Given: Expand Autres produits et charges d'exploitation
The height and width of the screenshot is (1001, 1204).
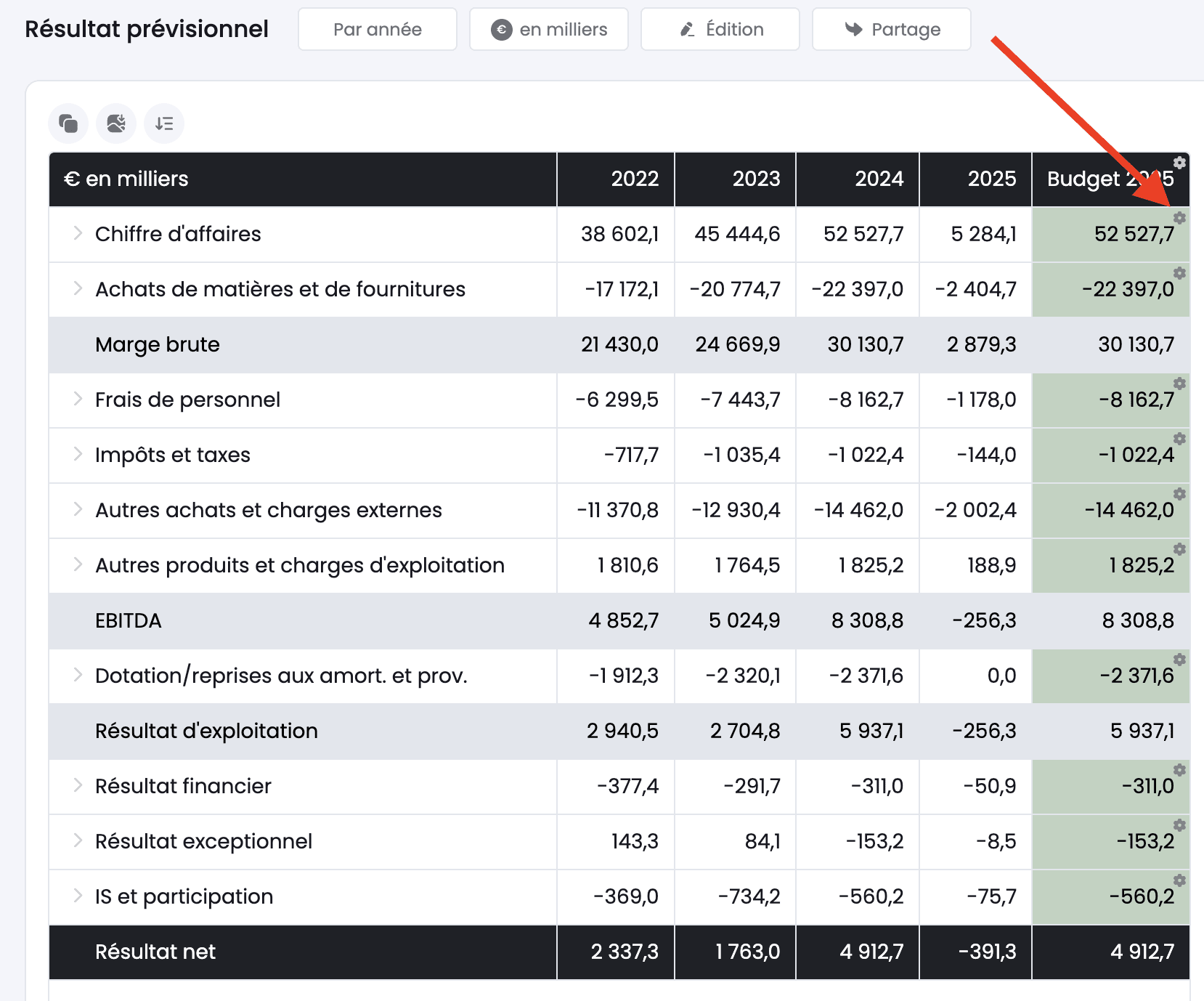Looking at the screenshot, I should 78,564.
